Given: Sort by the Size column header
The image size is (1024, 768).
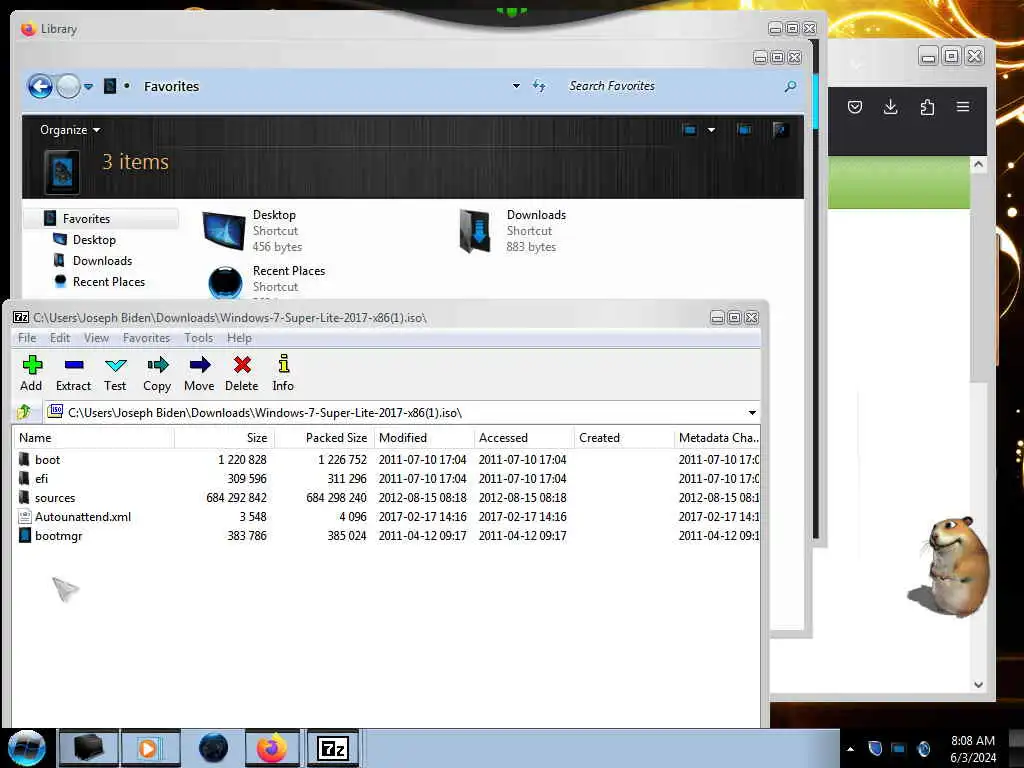Looking at the screenshot, I should (x=224, y=438).
